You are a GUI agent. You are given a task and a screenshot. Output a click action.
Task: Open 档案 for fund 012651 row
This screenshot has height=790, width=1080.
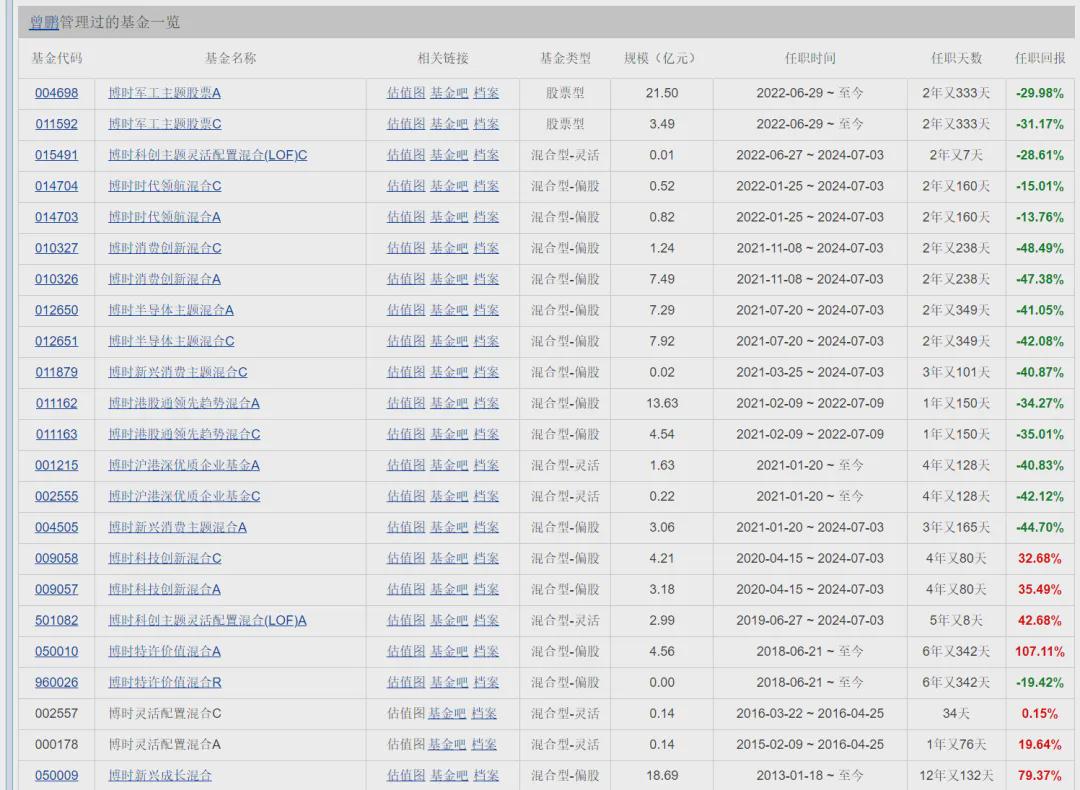click(486, 341)
